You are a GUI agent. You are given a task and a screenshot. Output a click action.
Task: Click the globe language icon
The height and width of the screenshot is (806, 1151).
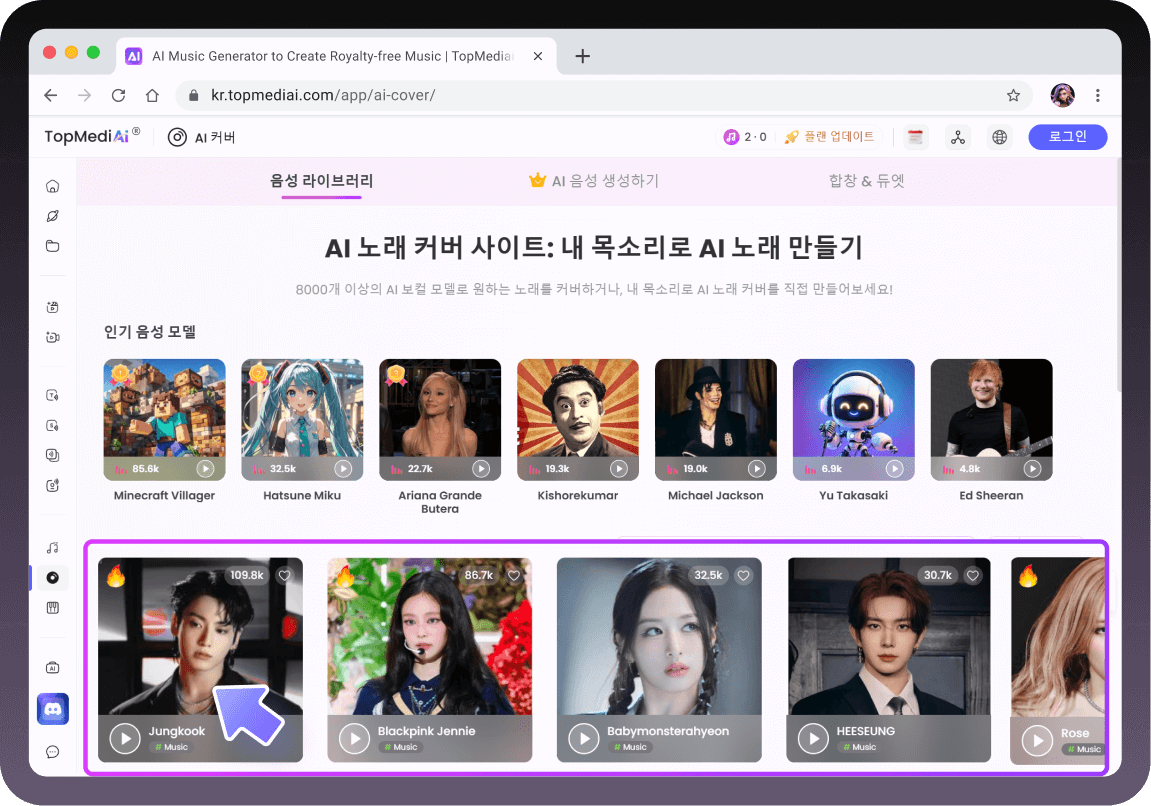[x=998, y=137]
